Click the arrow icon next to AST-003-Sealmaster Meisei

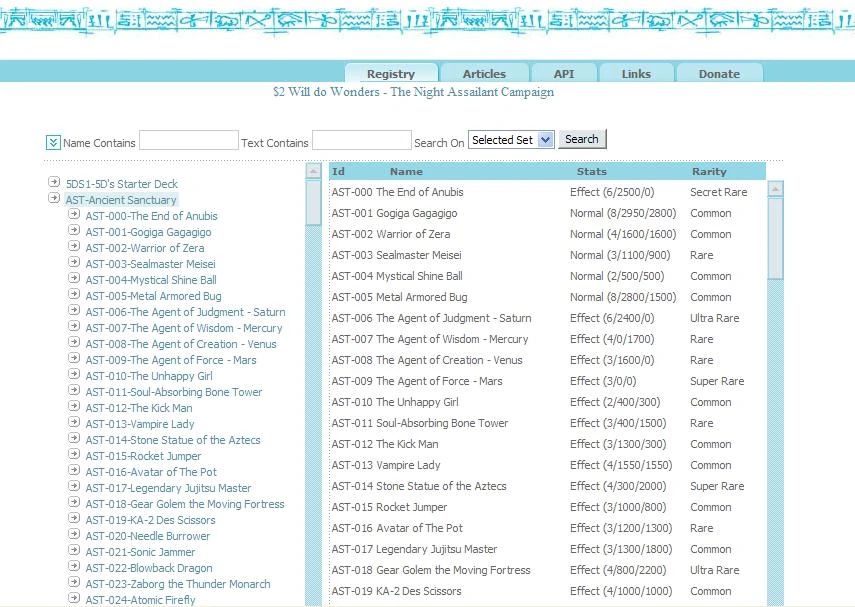74,262
